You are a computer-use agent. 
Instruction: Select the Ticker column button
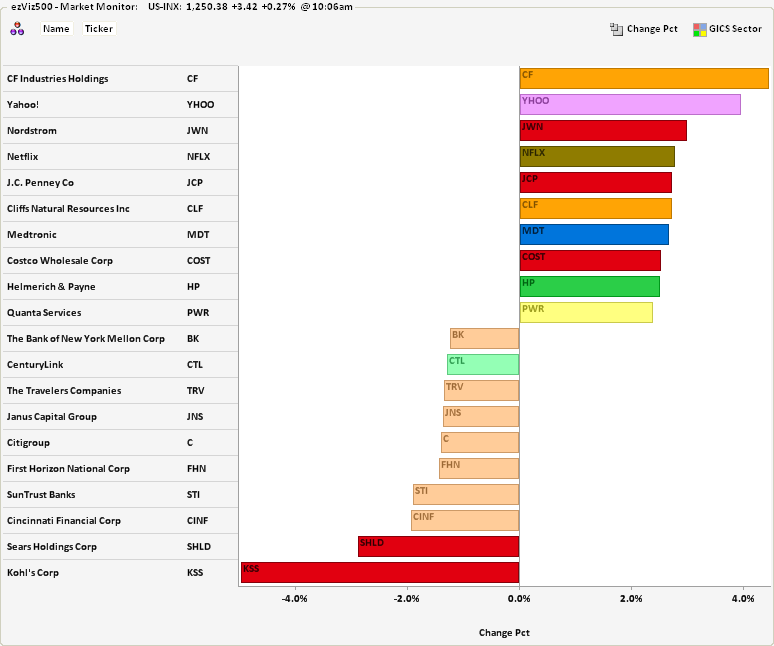[99, 29]
